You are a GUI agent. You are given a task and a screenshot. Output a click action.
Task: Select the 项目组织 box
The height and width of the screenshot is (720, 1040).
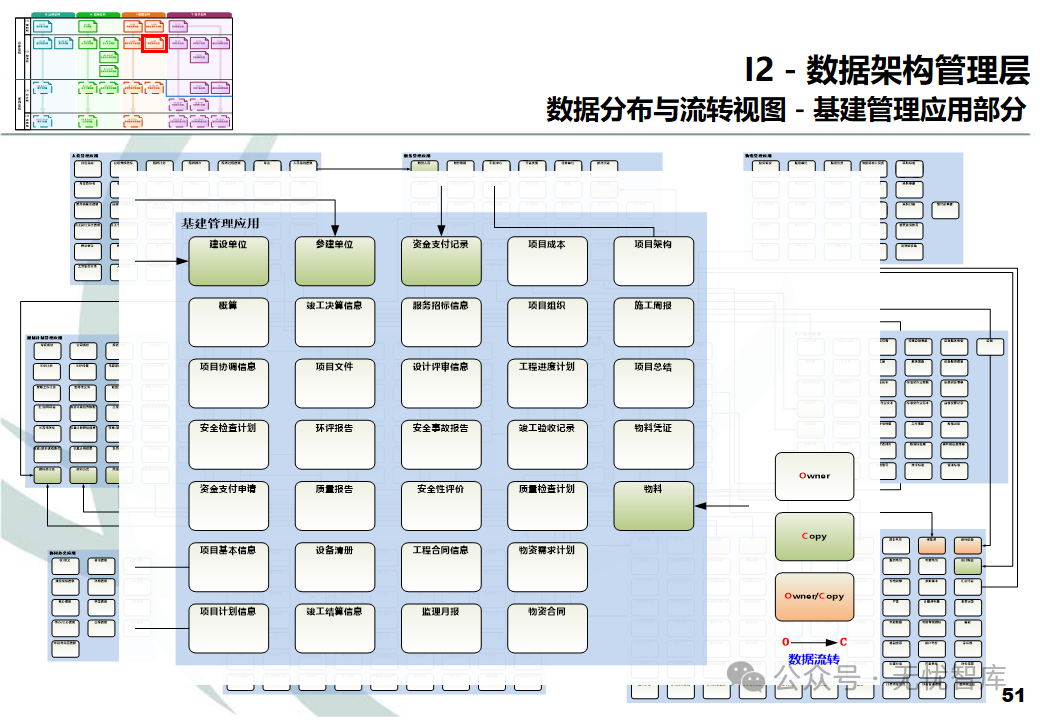(x=547, y=322)
